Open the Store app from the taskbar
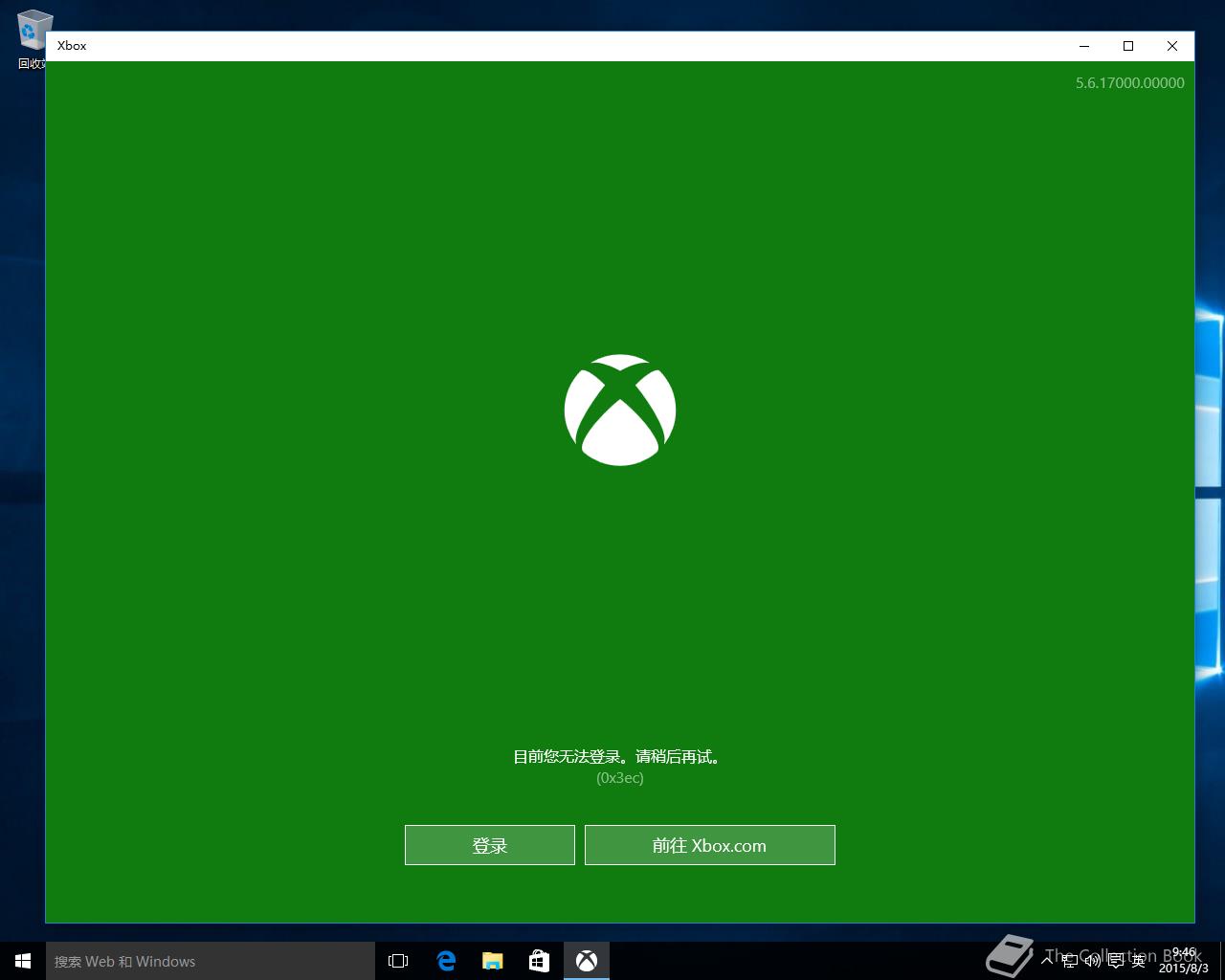This screenshot has height=980, width=1225. (x=540, y=961)
